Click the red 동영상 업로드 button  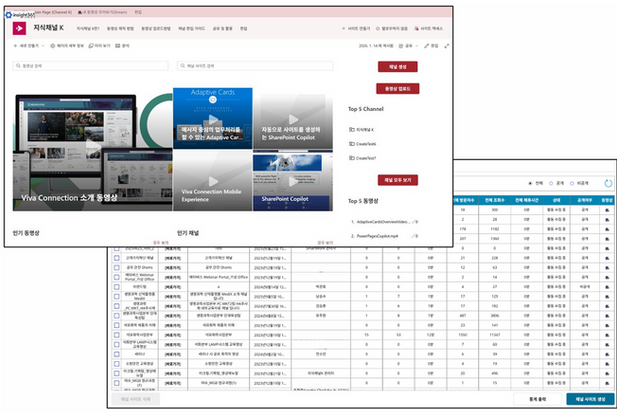pyautogui.click(x=398, y=89)
